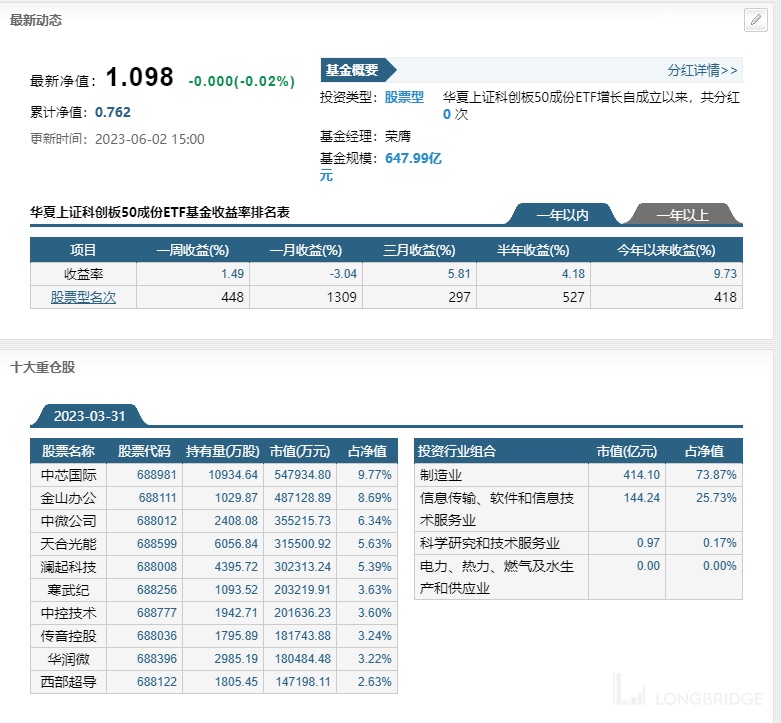Open stock code 688981 link

pyautogui.click(x=157, y=475)
